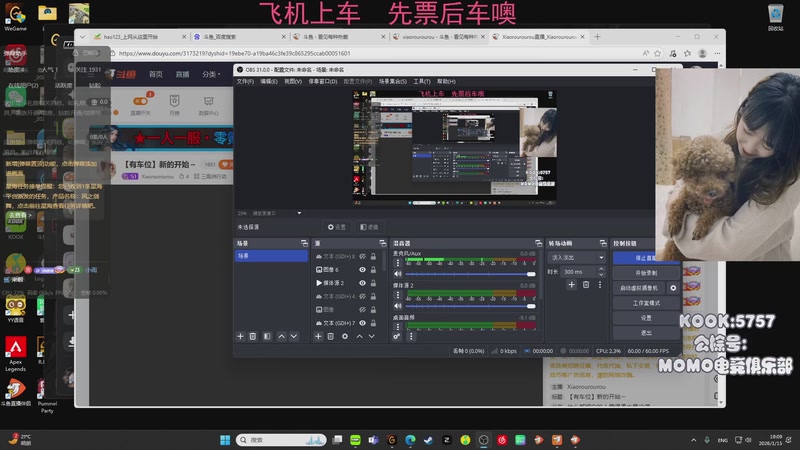
Task: Adjust 麦克风/Aux volume slider
Action: coord(470,274)
